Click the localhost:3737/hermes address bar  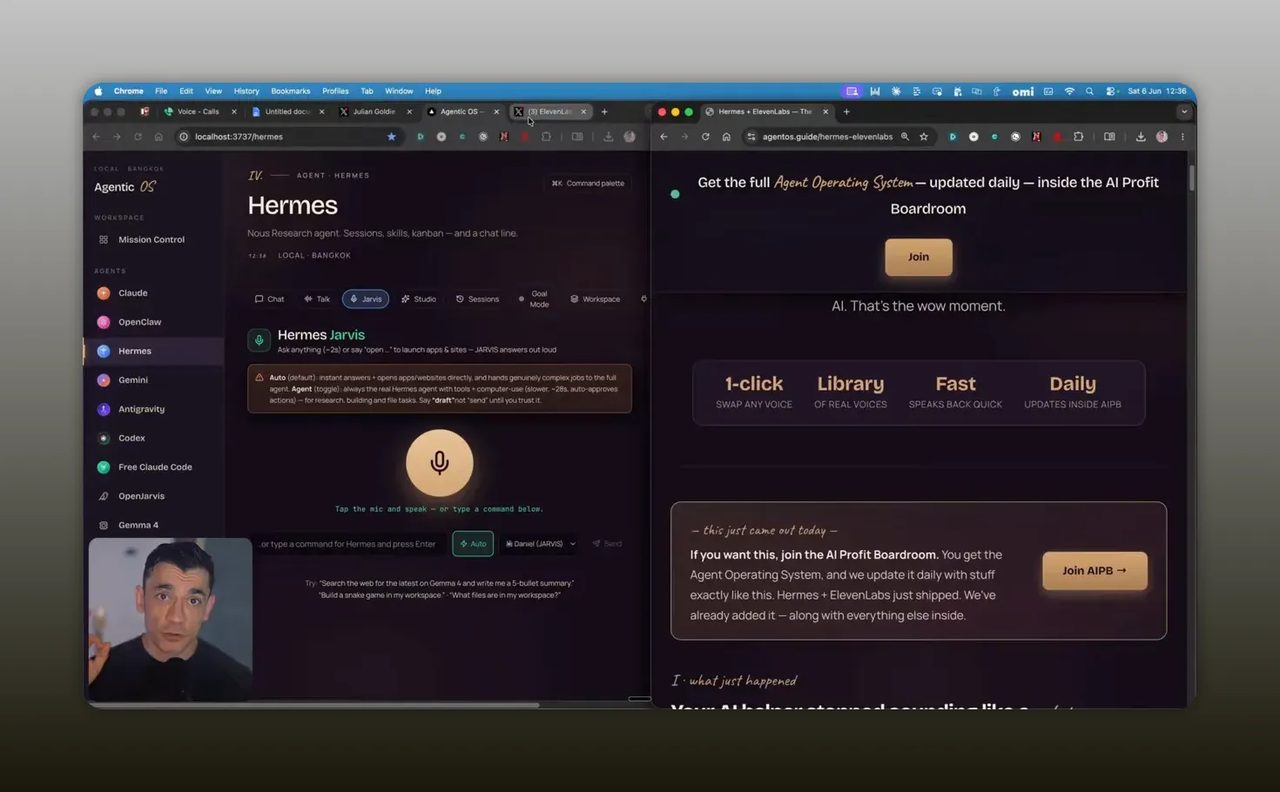[x=287, y=136]
